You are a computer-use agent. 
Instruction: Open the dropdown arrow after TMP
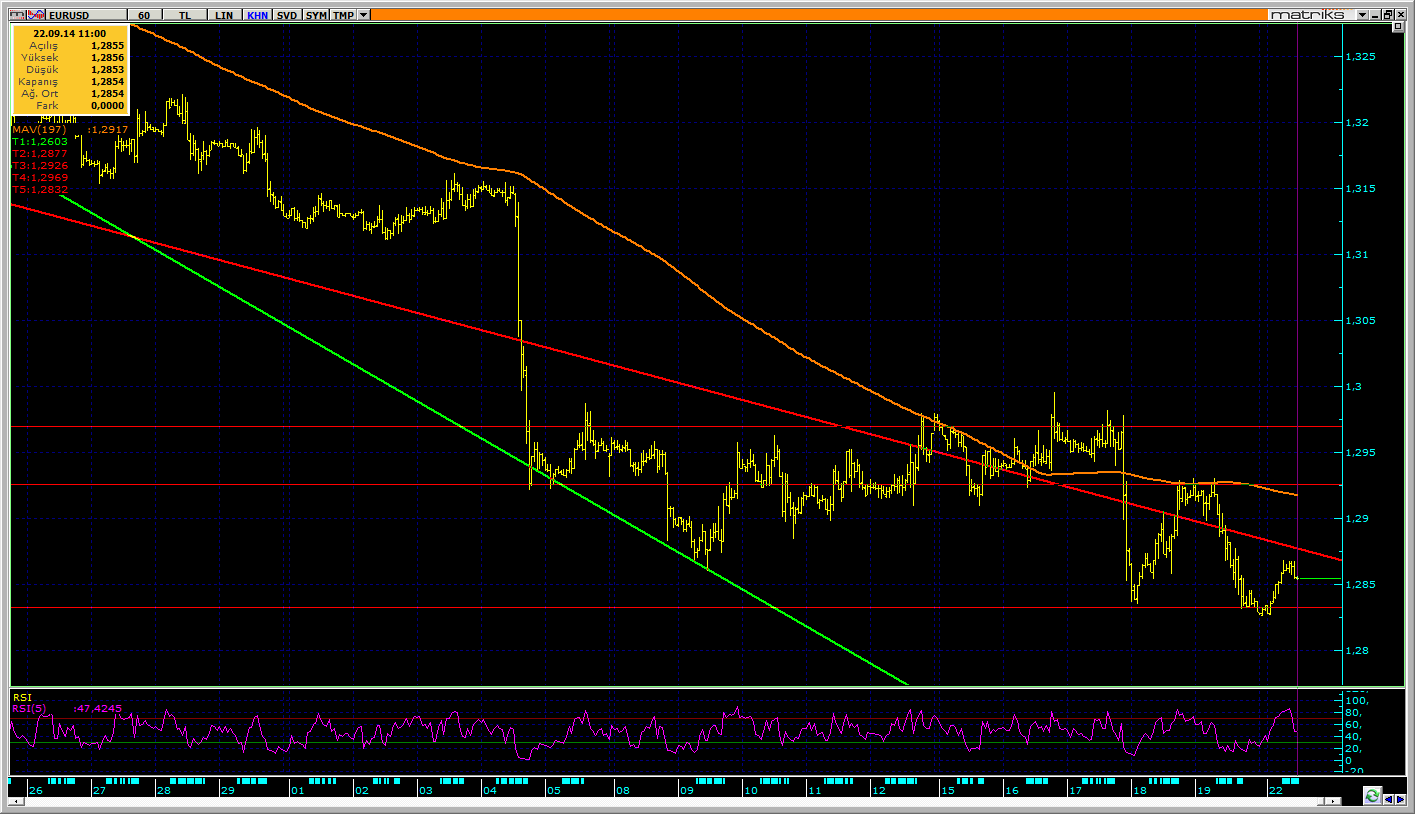363,15
